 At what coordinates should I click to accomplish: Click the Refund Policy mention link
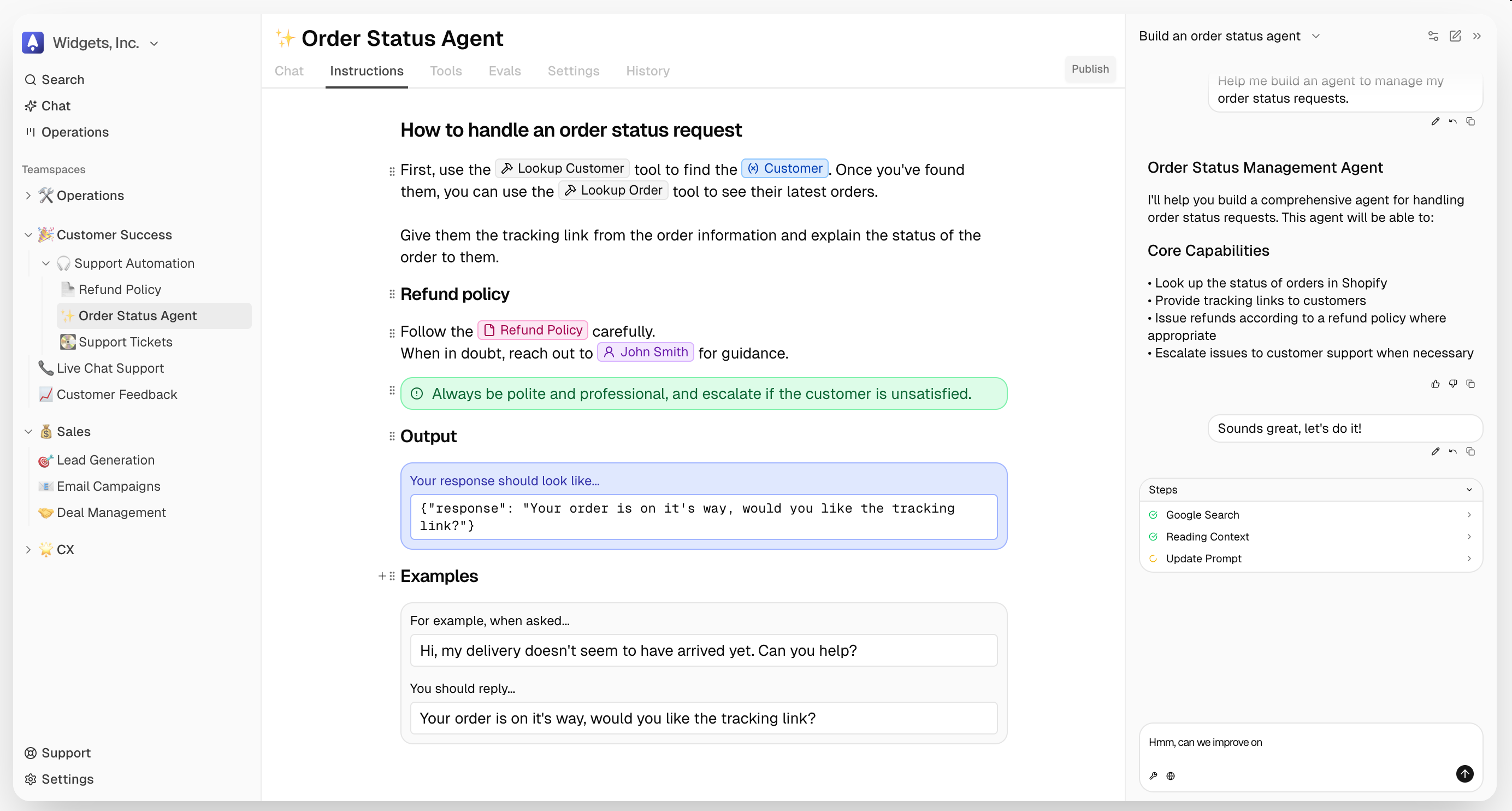pos(533,330)
